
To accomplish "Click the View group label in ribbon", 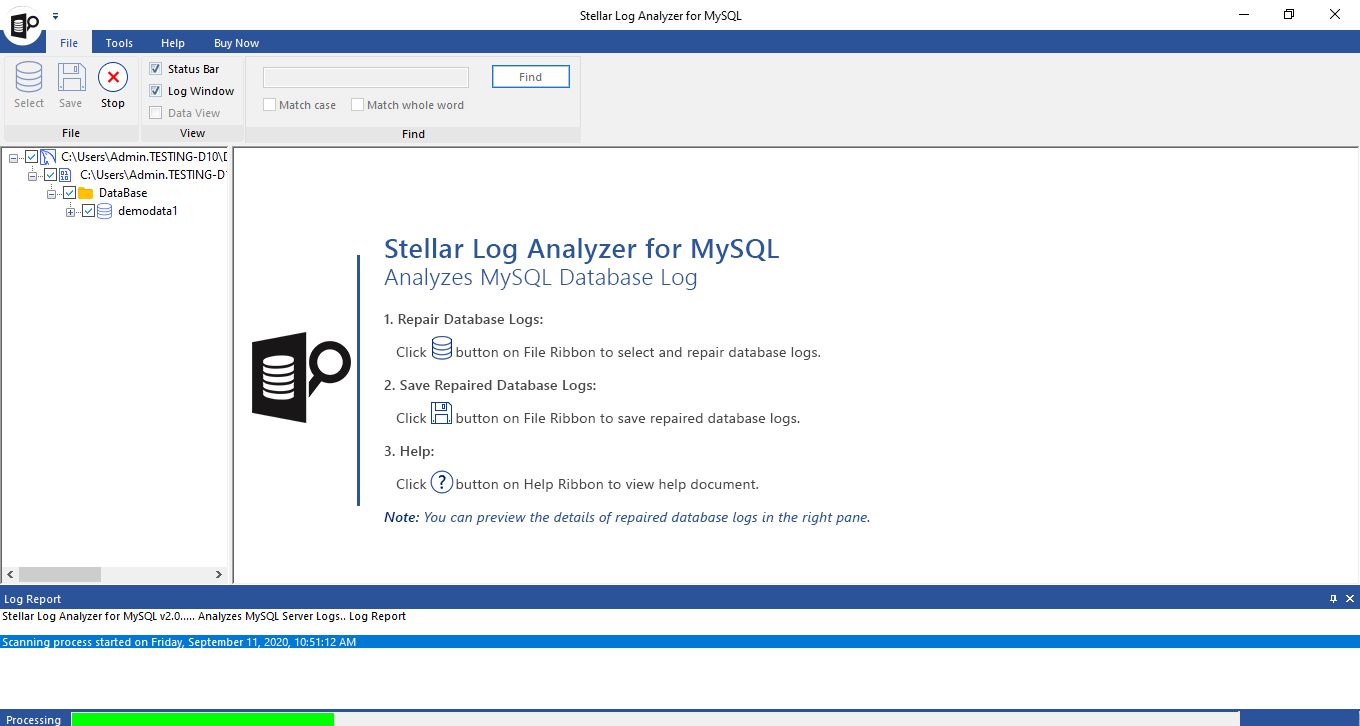I will (192, 133).
